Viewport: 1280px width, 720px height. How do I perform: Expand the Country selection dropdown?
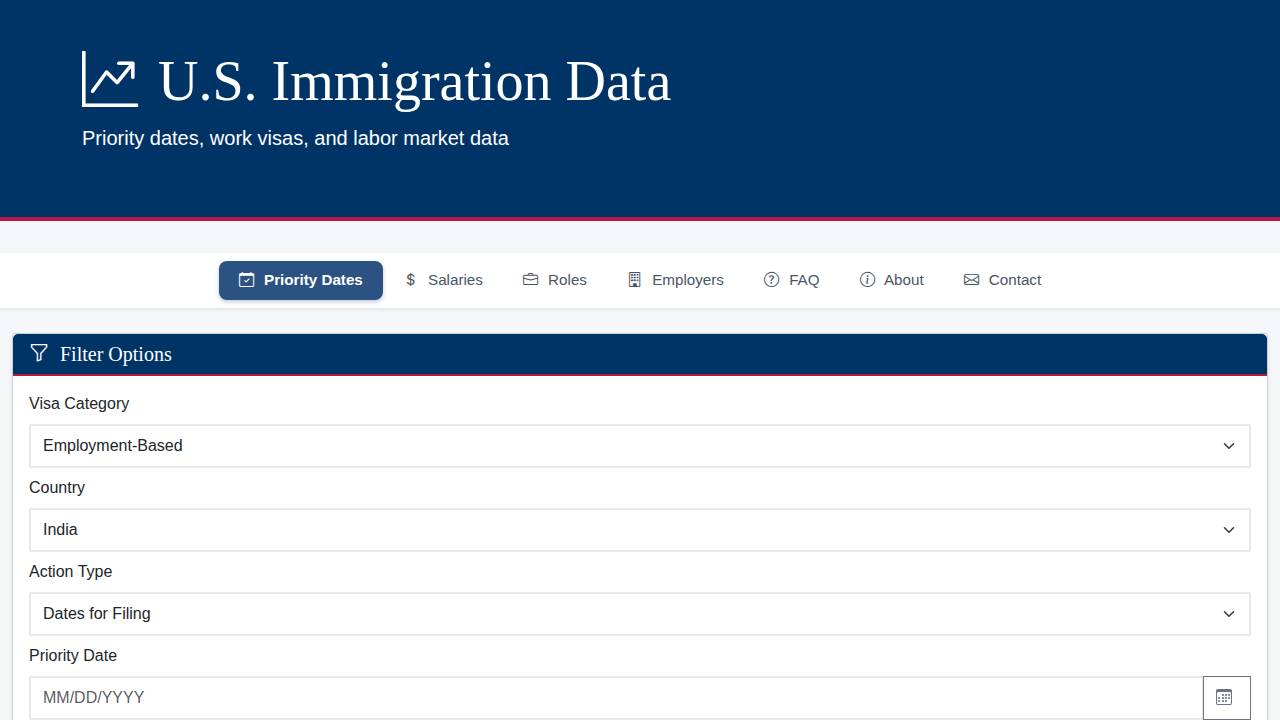point(640,530)
